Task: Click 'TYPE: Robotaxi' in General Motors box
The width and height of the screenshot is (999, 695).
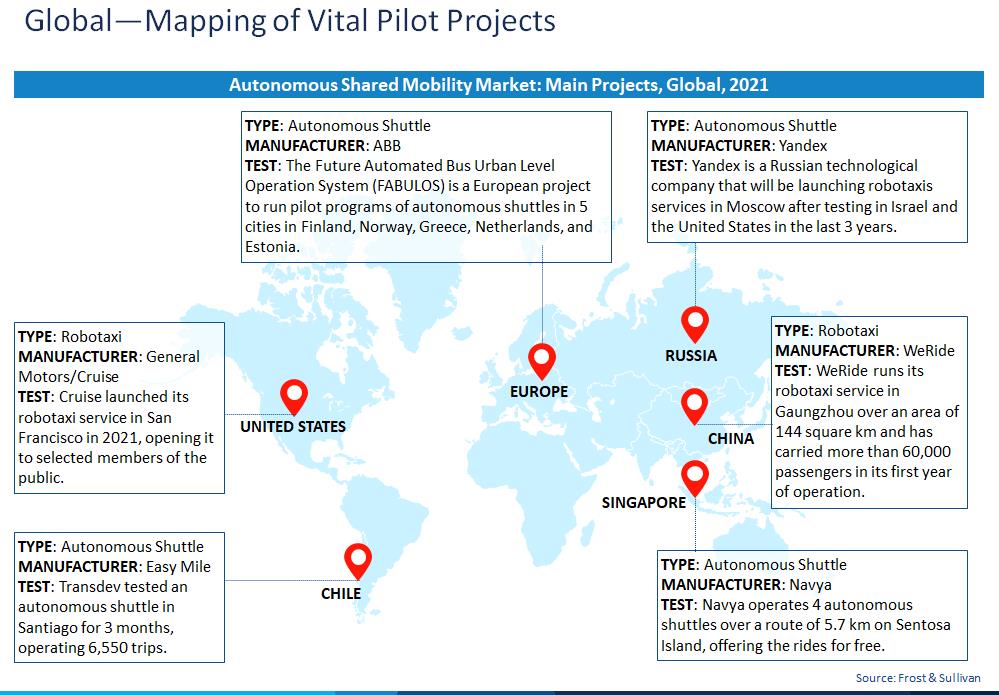Action: pos(69,337)
